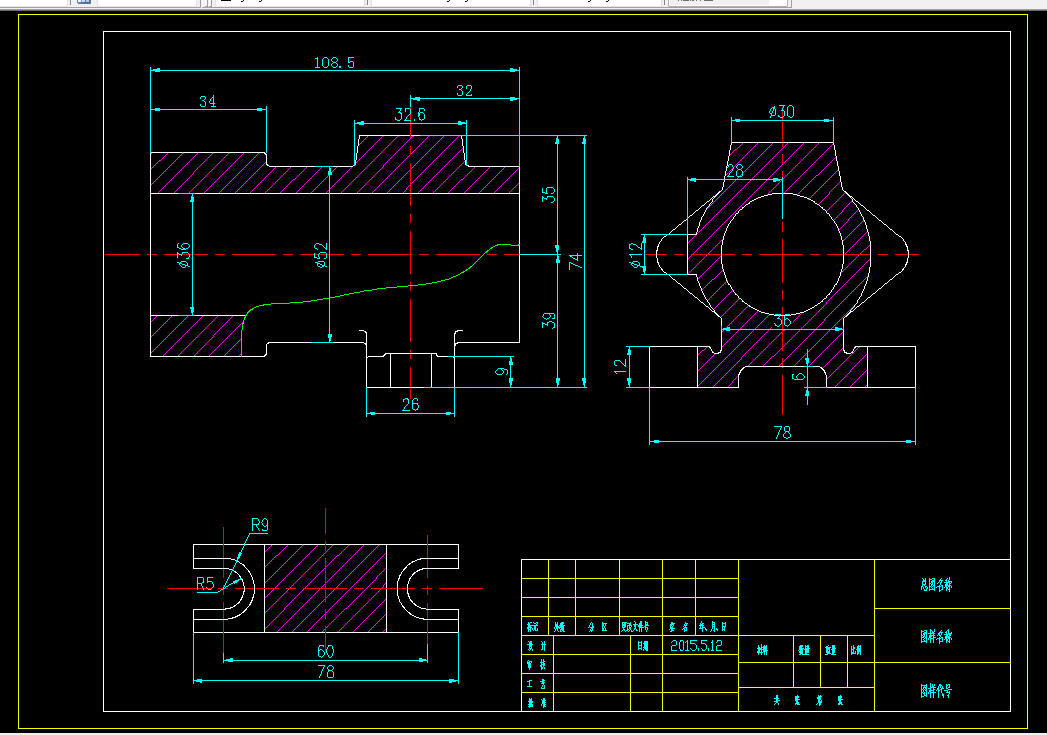Click the 78 dimension under bottom view
This screenshot has width=1047, height=735.
click(x=326, y=672)
